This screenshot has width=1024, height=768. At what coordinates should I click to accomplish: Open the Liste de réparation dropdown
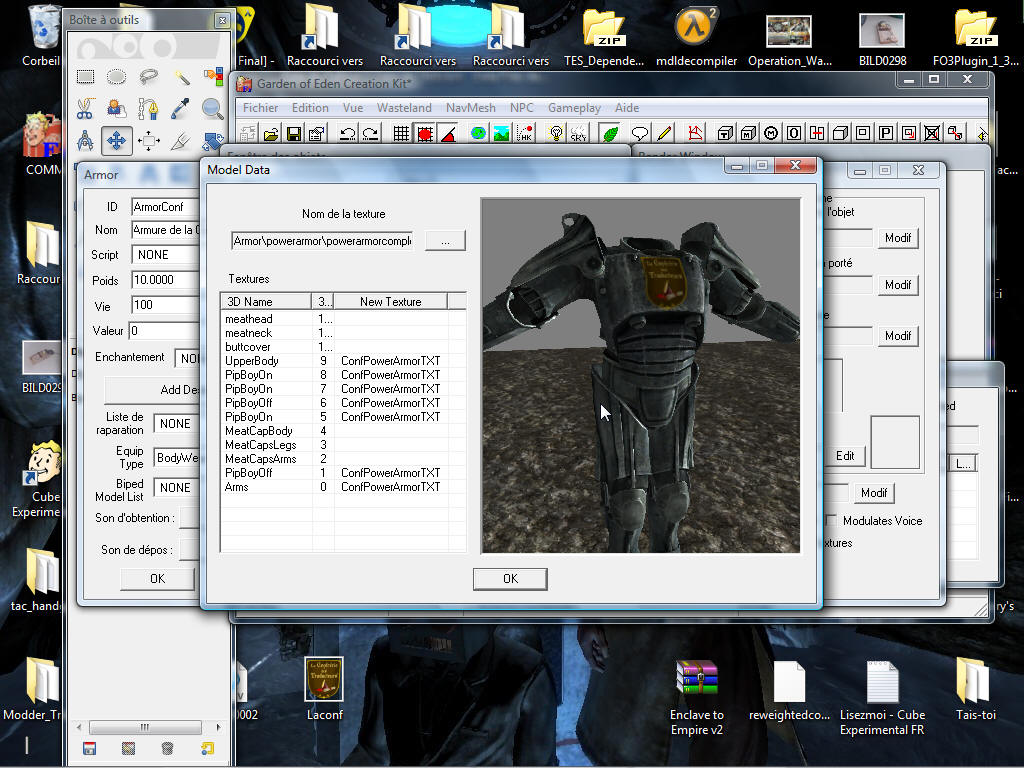(x=176, y=424)
